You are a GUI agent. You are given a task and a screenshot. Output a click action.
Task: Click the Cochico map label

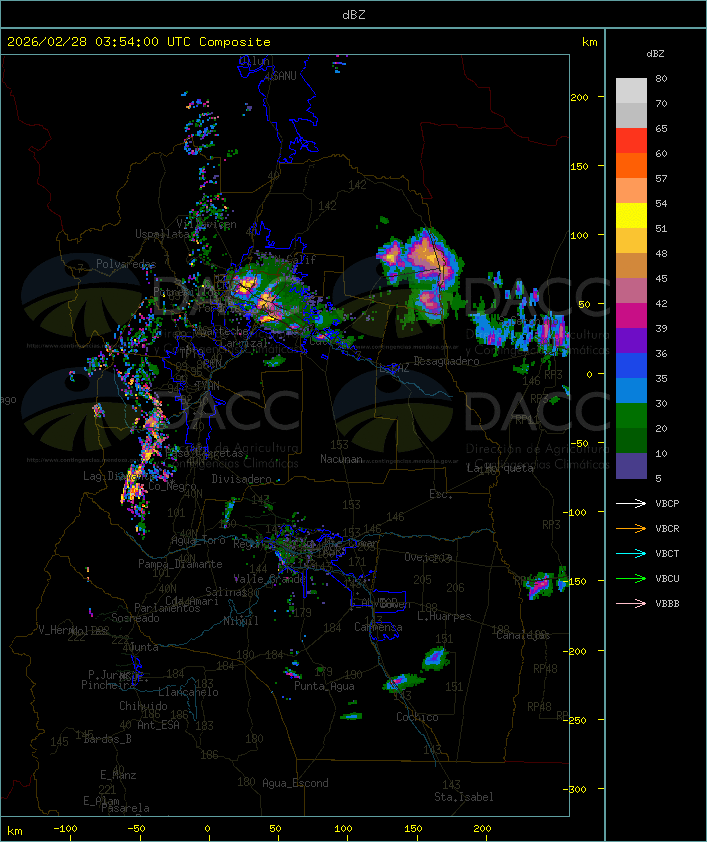click(417, 717)
